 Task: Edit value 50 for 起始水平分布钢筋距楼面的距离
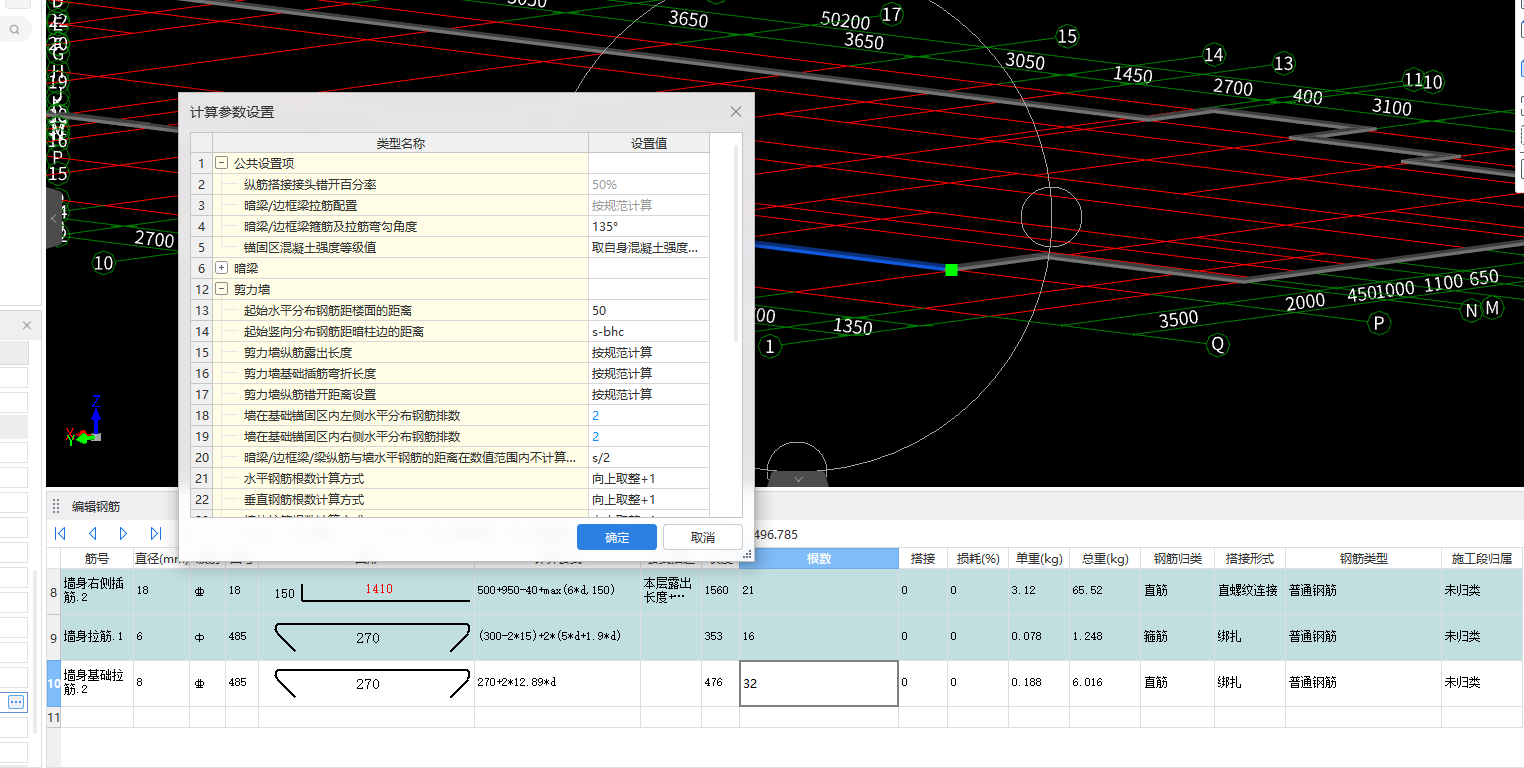(x=649, y=310)
